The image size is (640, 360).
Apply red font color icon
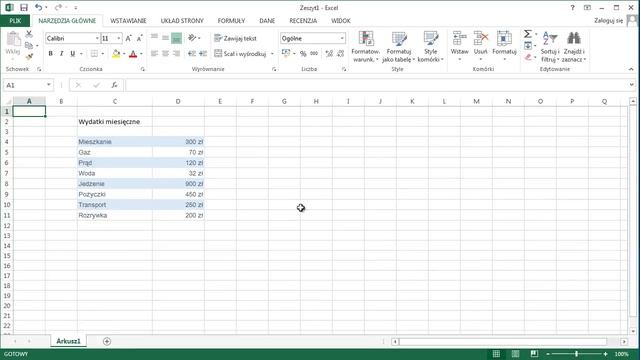pos(133,53)
